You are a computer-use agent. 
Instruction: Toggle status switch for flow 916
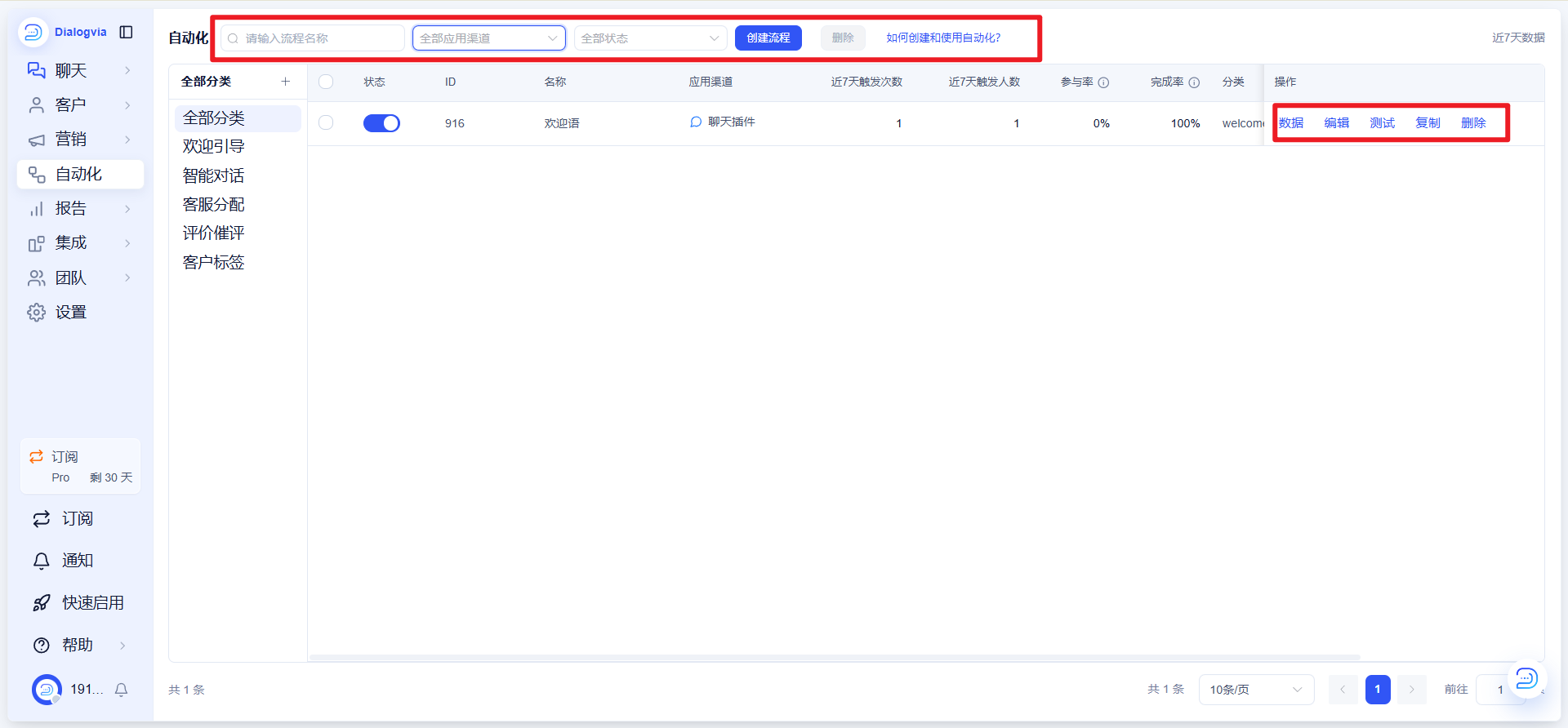[x=381, y=123]
